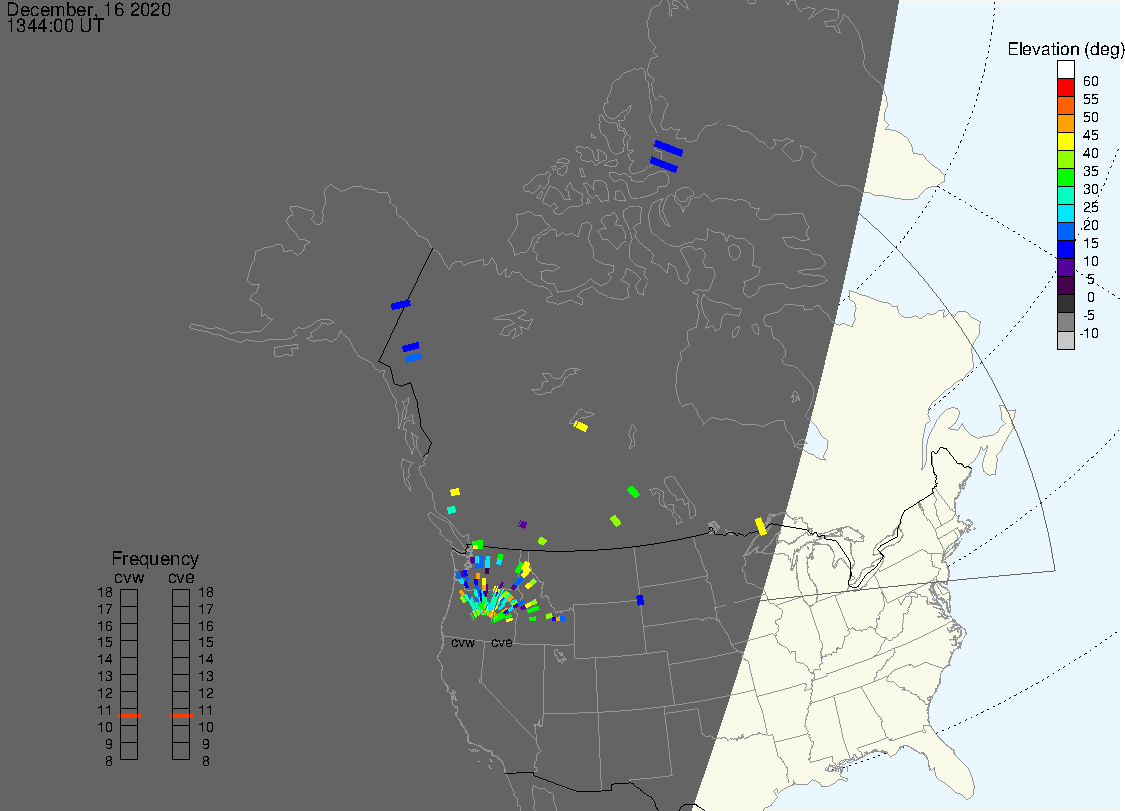This screenshot has height=811, width=1125.
Task: Click the red marker on the cvw frequency bar
Action: 129,716
